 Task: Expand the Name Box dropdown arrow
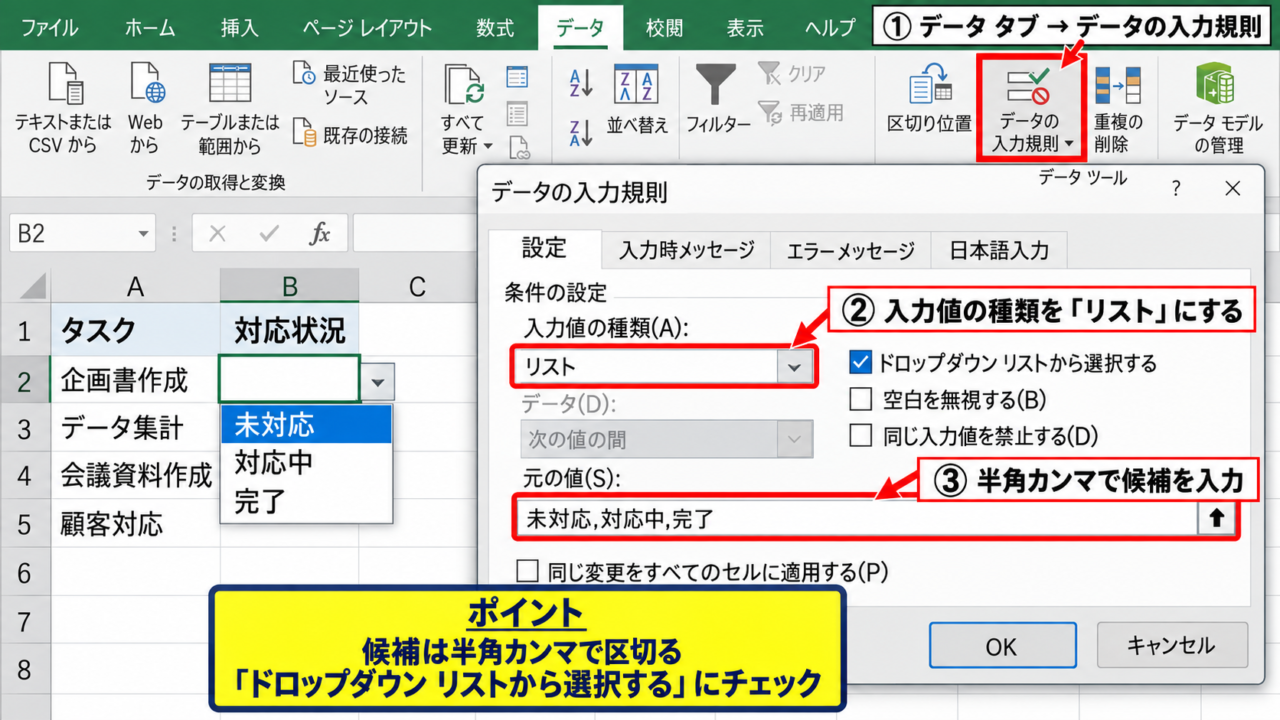click(x=142, y=234)
